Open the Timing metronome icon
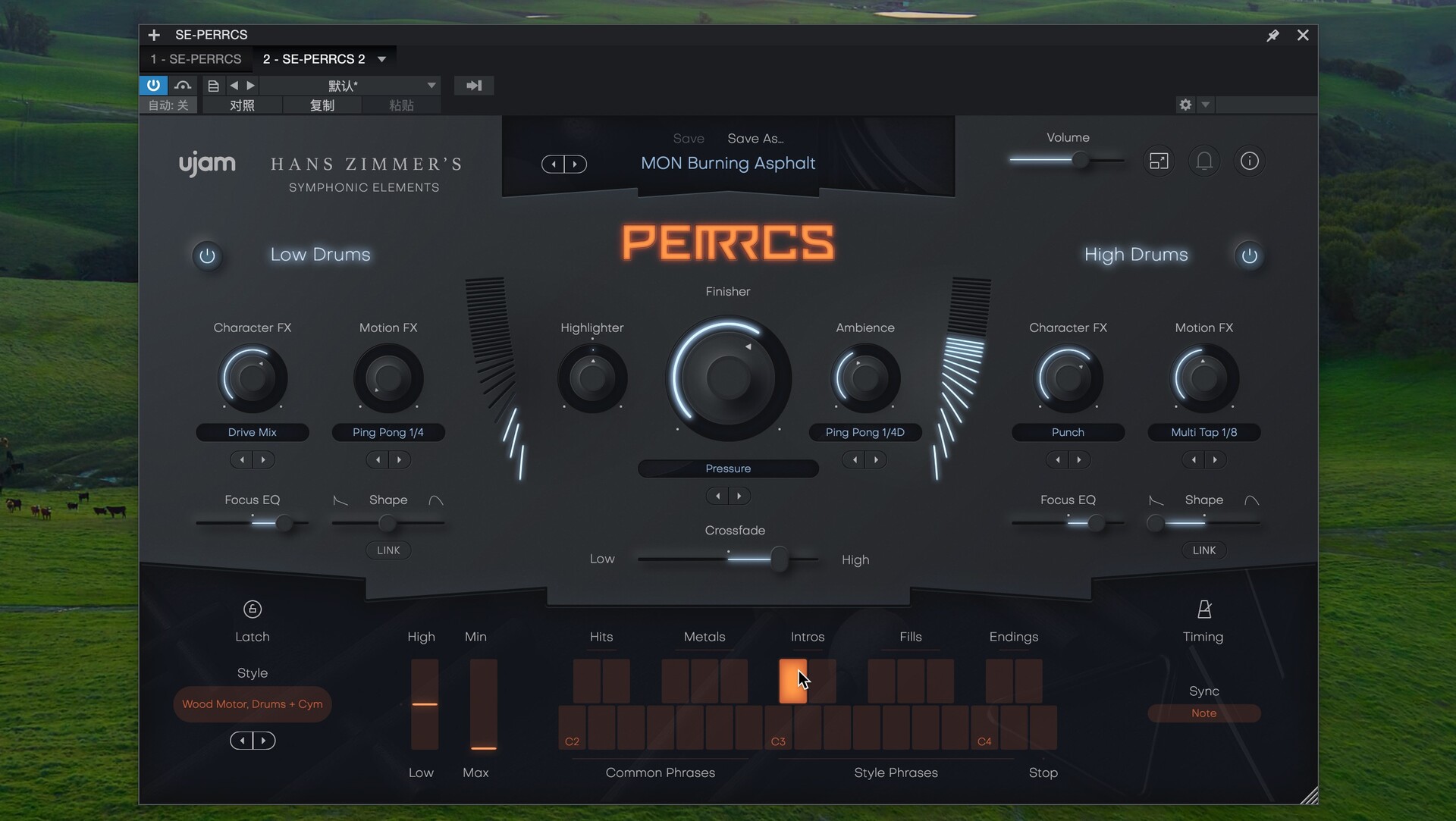Viewport: 1456px width, 821px height. pyautogui.click(x=1203, y=609)
